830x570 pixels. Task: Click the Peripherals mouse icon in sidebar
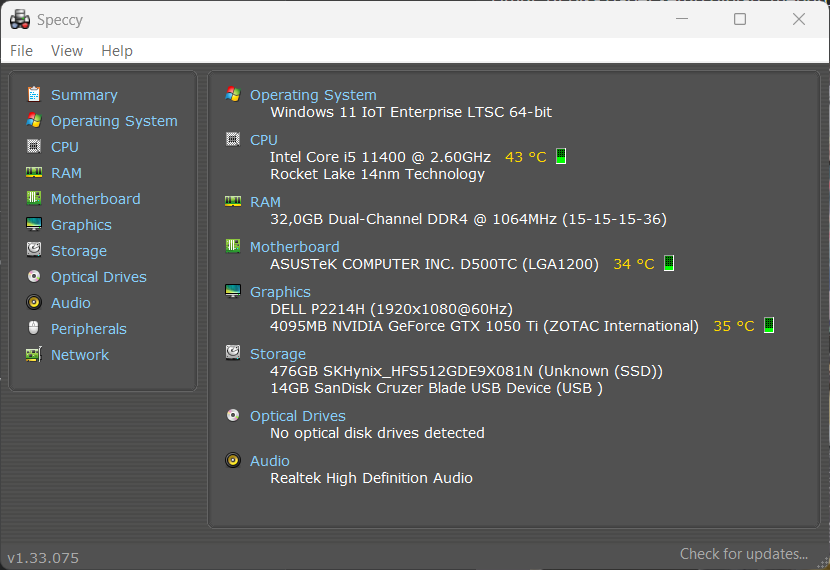click(x=33, y=328)
